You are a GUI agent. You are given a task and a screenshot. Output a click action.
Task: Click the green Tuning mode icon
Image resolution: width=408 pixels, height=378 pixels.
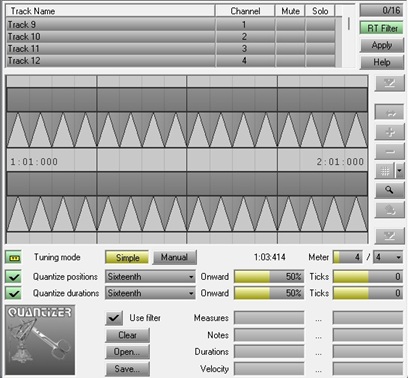(x=14, y=257)
